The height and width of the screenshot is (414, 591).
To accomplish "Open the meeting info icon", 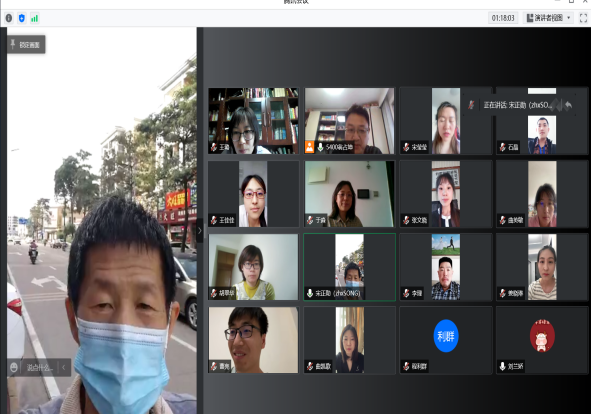I will [x=9, y=18].
